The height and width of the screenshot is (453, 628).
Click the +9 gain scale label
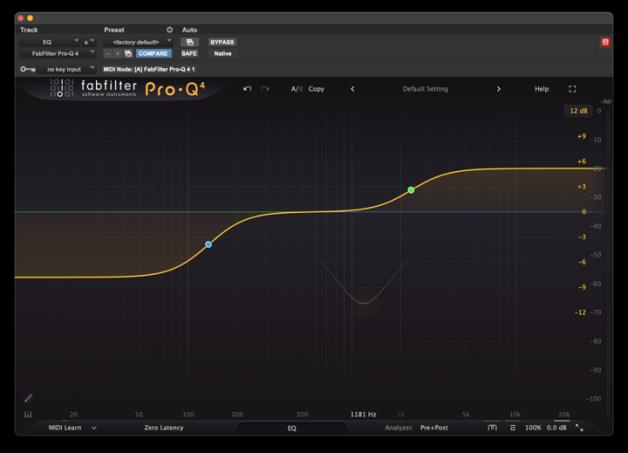[582, 137]
